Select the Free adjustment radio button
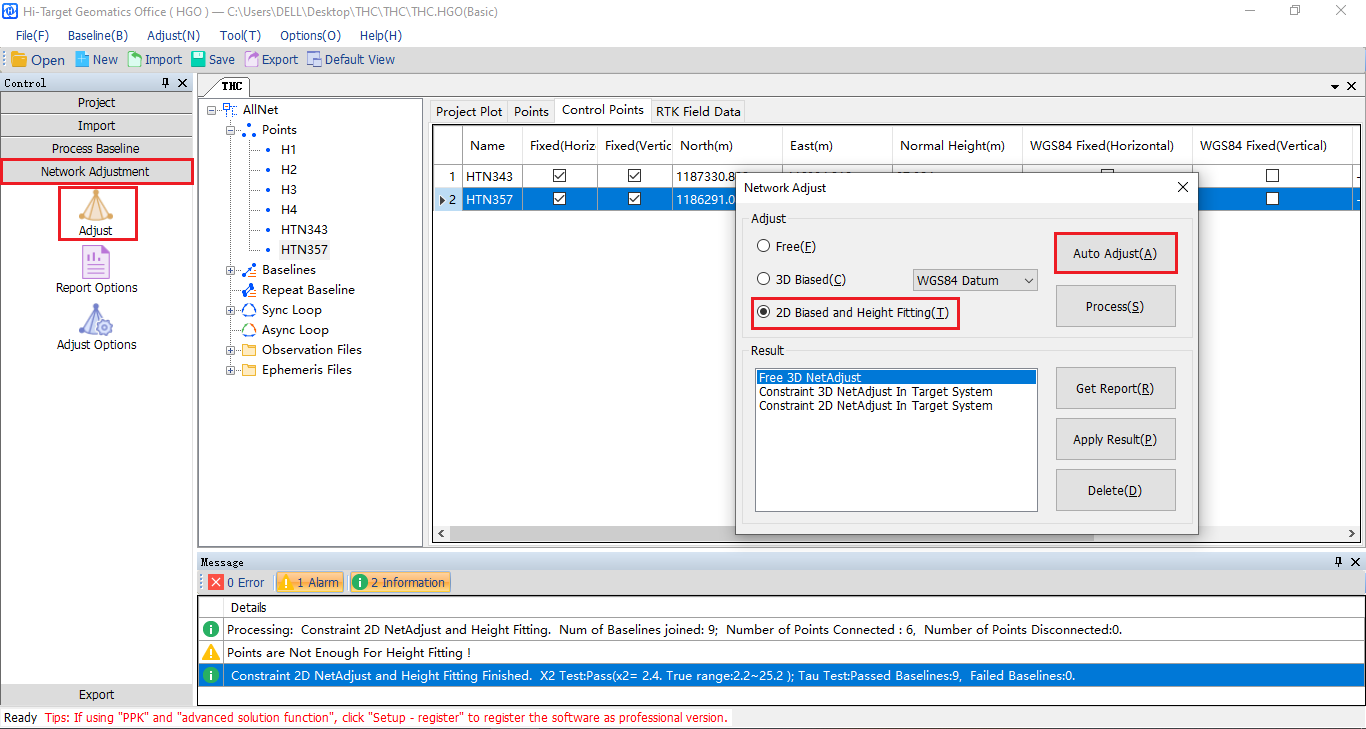The width and height of the screenshot is (1366, 729). [x=764, y=246]
